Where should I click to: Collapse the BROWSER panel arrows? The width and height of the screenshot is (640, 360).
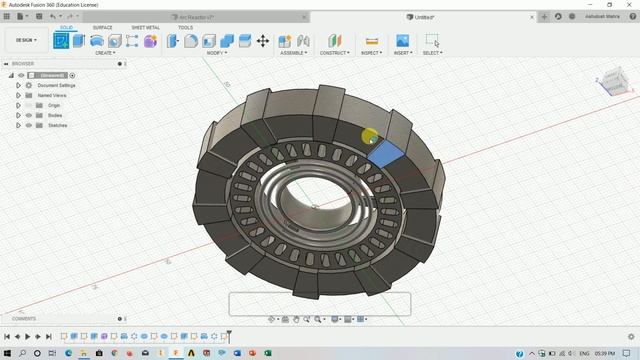click(6, 64)
